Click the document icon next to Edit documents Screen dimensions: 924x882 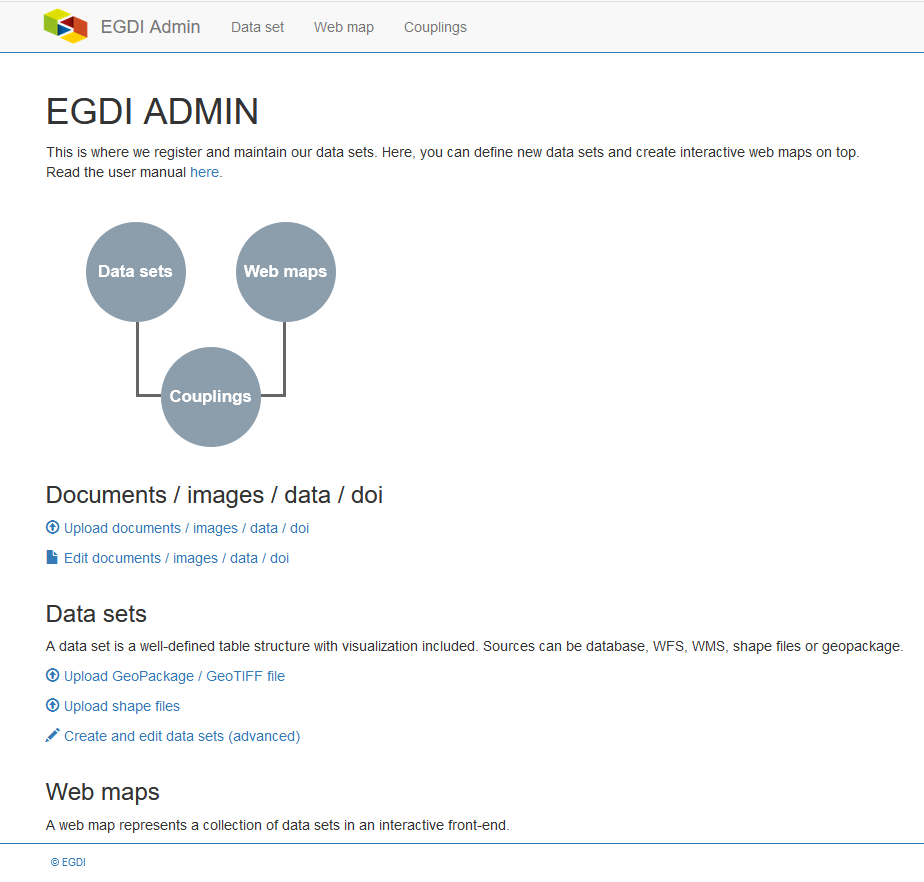pyautogui.click(x=52, y=557)
